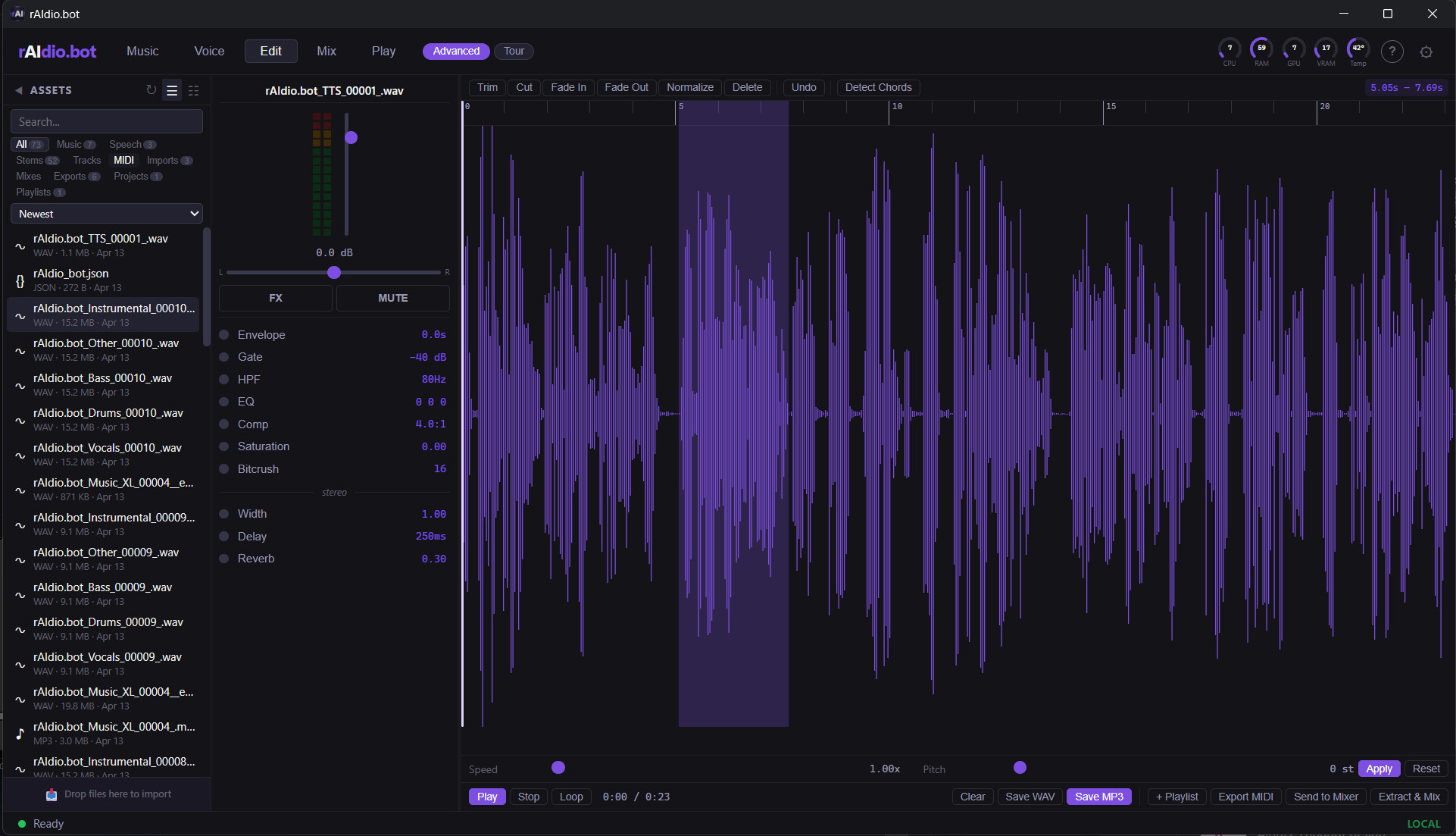
Task: Open settings gear icon
Action: (x=1426, y=52)
